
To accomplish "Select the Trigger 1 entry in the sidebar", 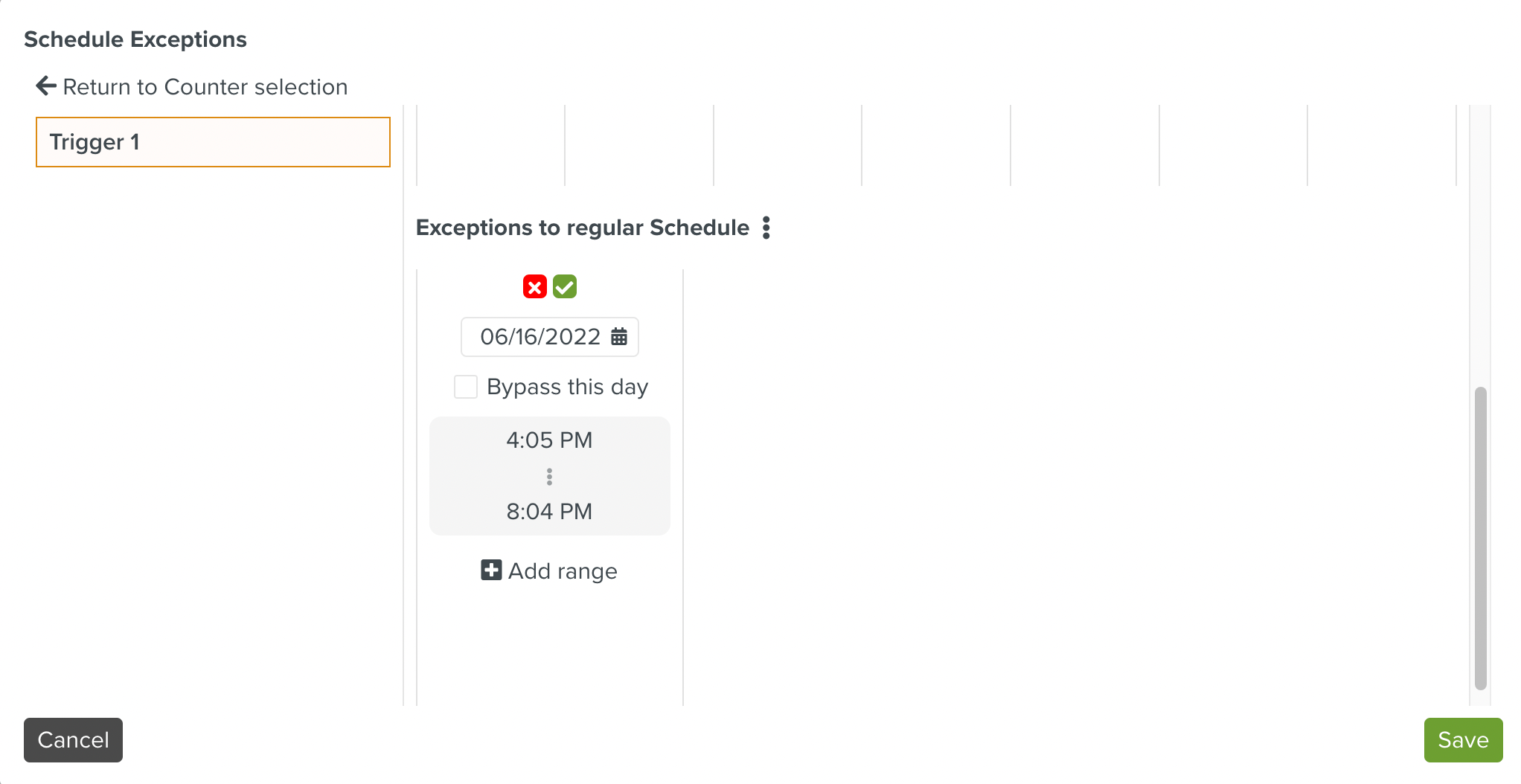I will click(213, 142).
